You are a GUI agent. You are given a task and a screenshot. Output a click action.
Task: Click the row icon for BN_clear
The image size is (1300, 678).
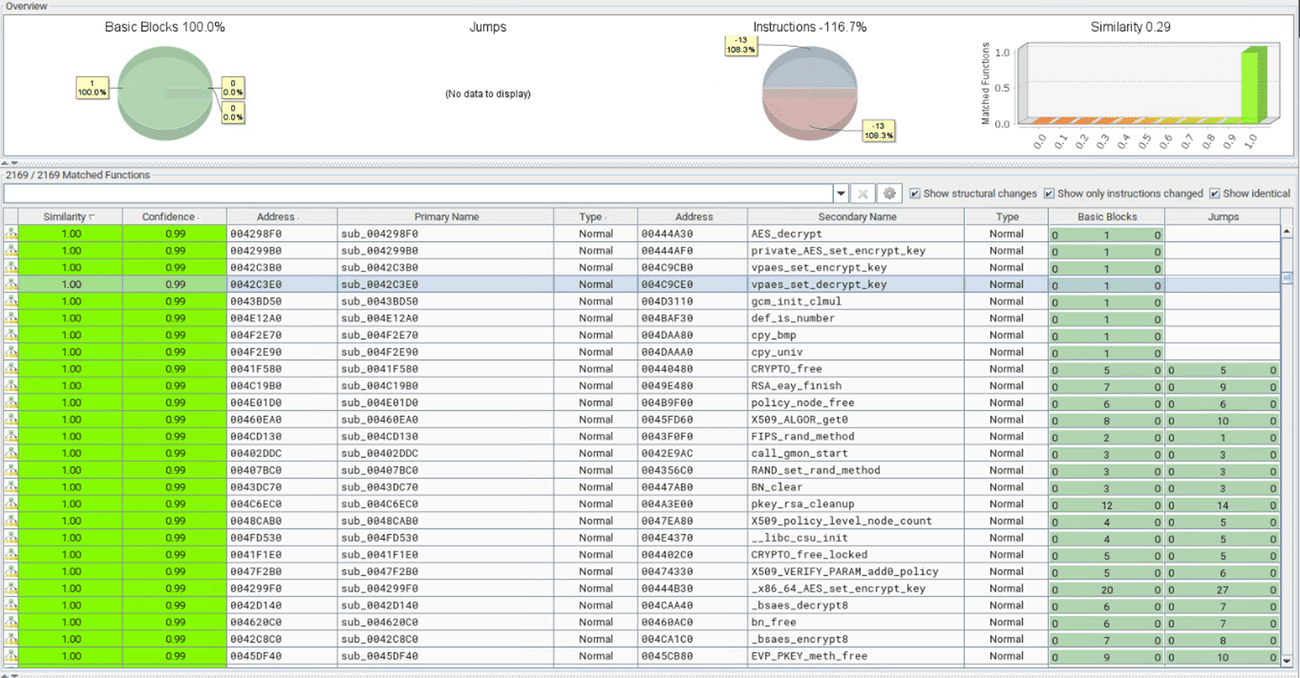tap(11, 487)
